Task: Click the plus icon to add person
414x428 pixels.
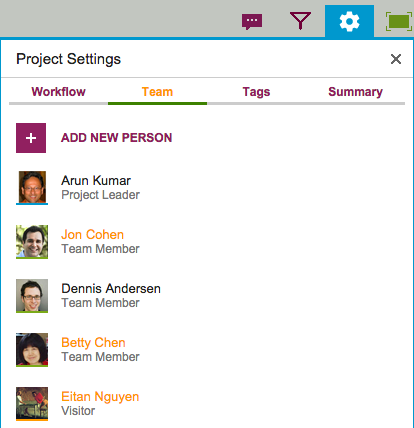Action: pos(31,138)
